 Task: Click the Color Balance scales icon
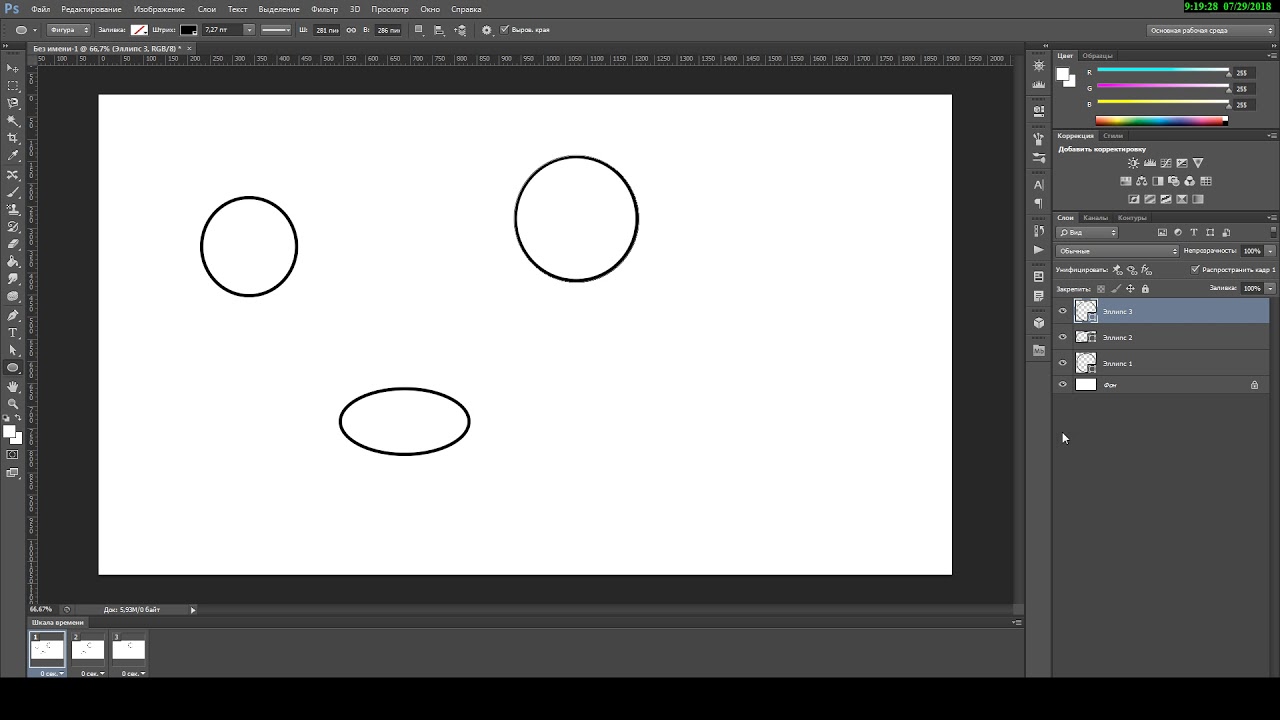click(x=1142, y=181)
